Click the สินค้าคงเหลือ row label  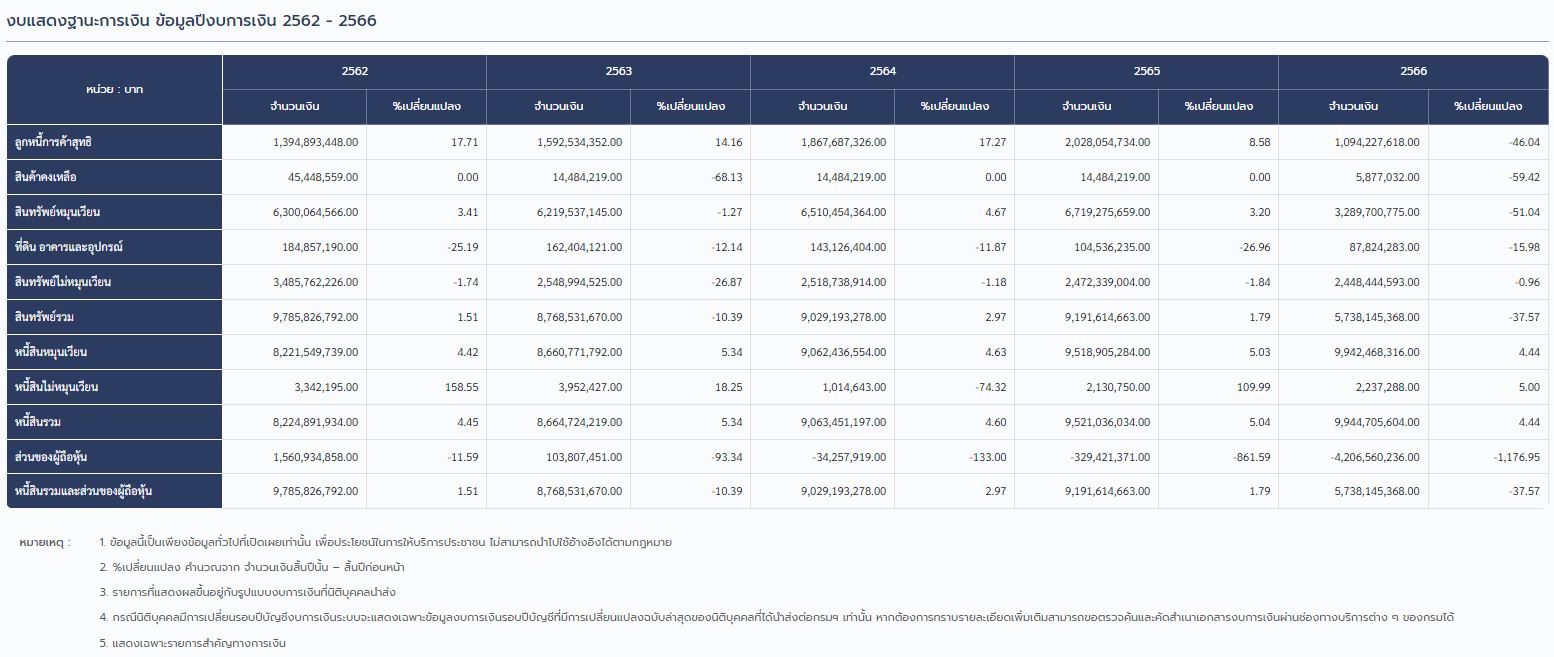click(46, 178)
